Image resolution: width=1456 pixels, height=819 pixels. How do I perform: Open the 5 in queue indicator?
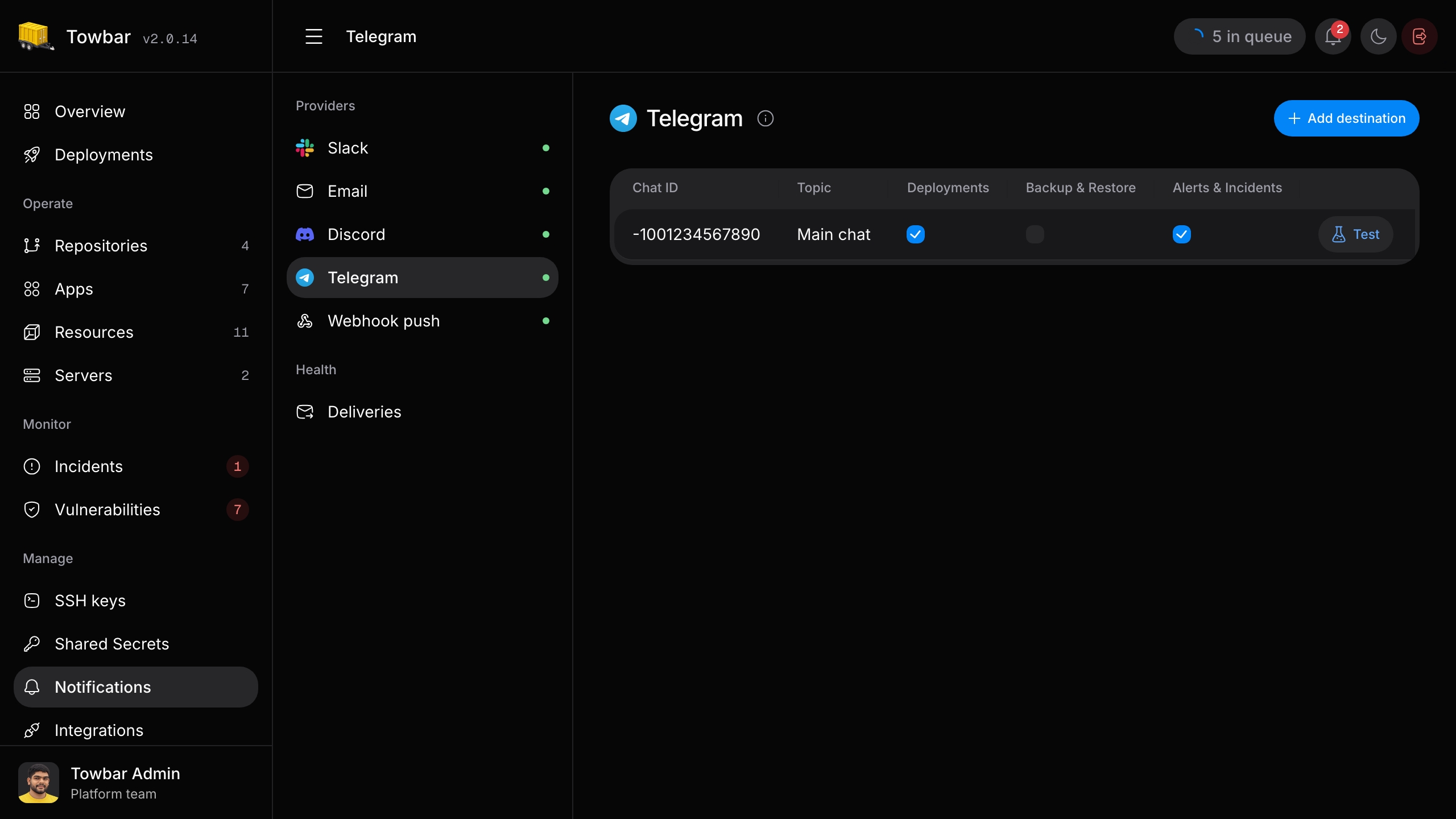(1239, 36)
